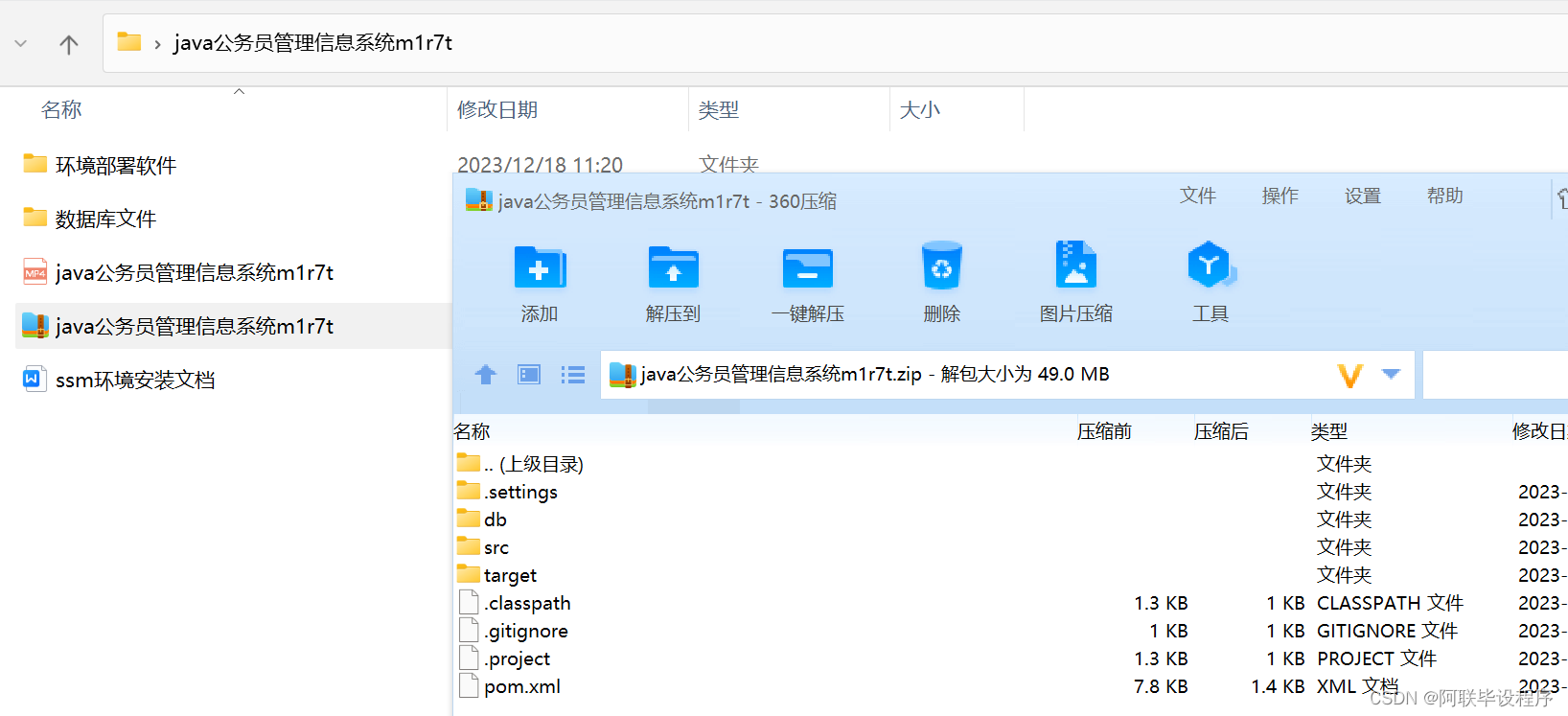Sort Explorer files by 大小 column
1568x716 pixels.
coord(920,110)
